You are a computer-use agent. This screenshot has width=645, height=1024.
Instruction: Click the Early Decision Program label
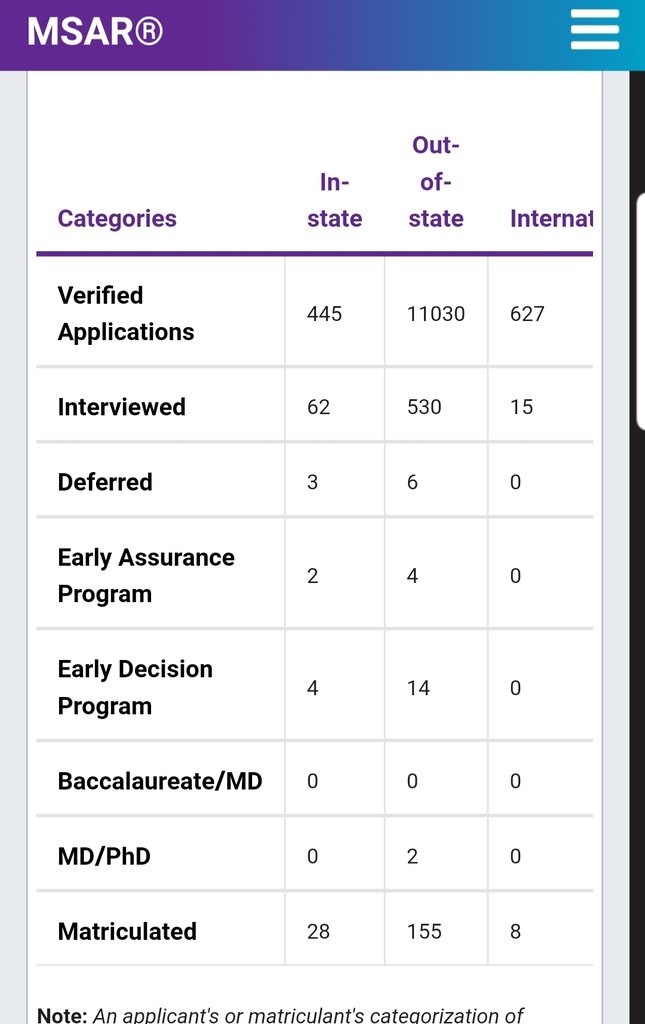point(135,687)
